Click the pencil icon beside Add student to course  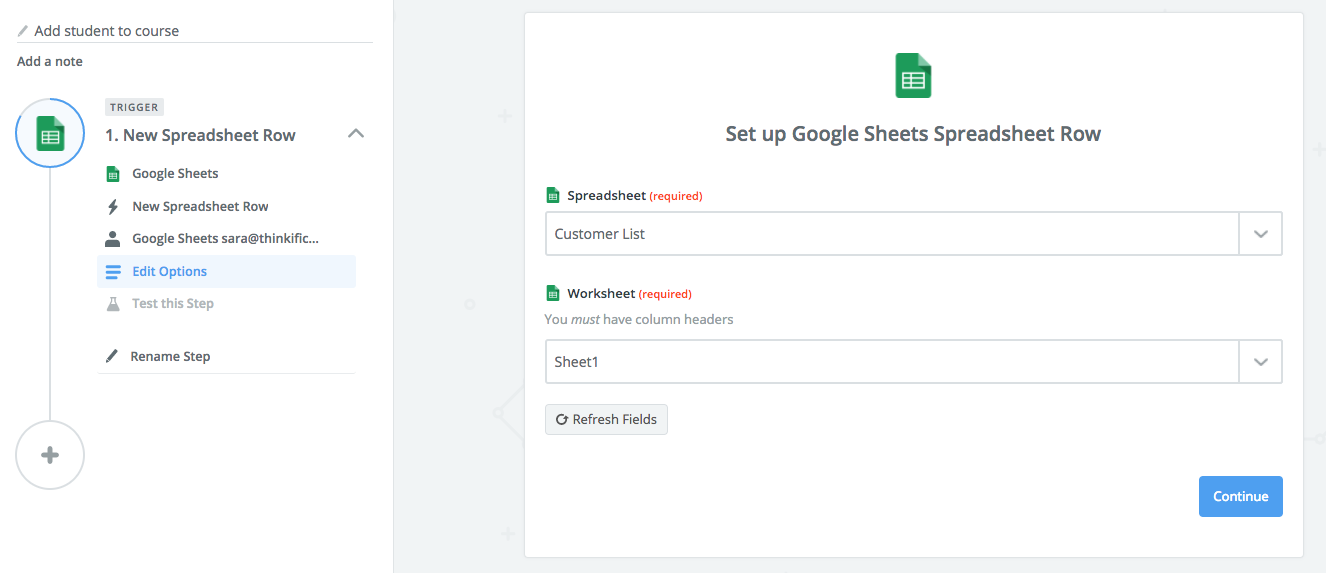(23, 31)
